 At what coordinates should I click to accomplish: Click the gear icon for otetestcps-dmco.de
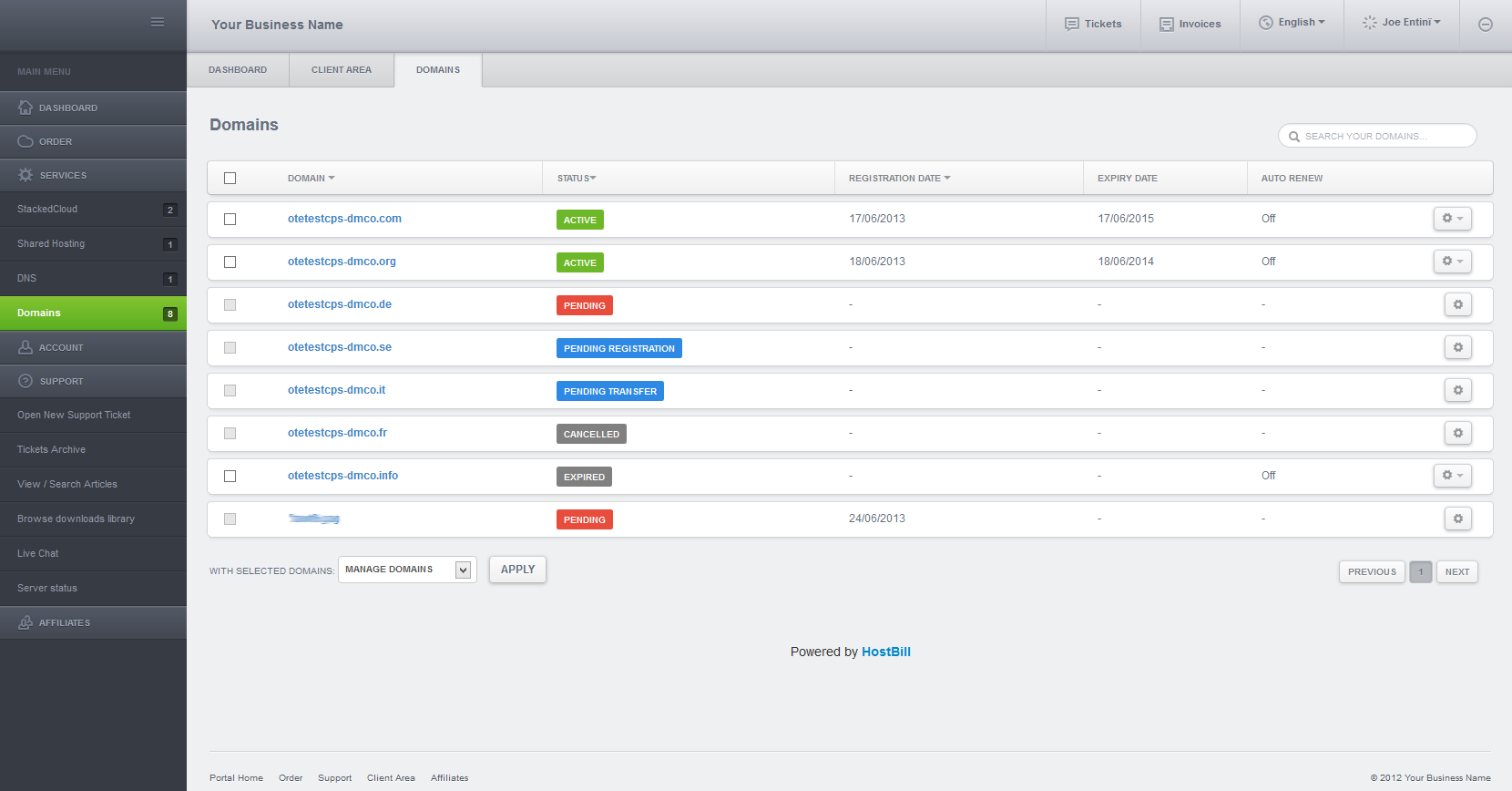pyautogui.click(x=1457, y=304)
